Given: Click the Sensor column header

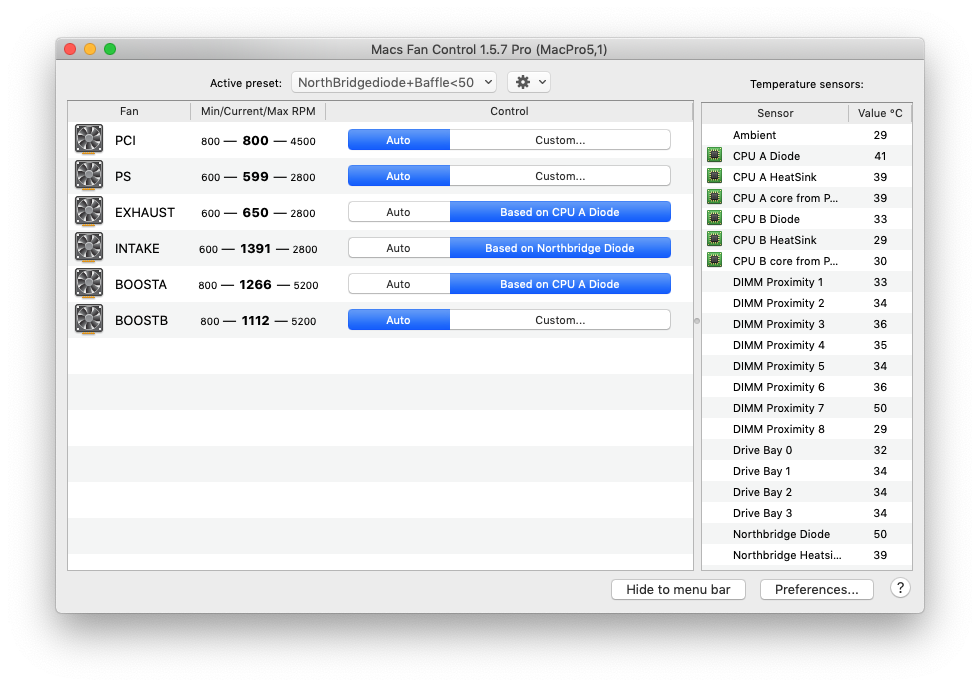Looking at the screenshot, I should 775,113.
